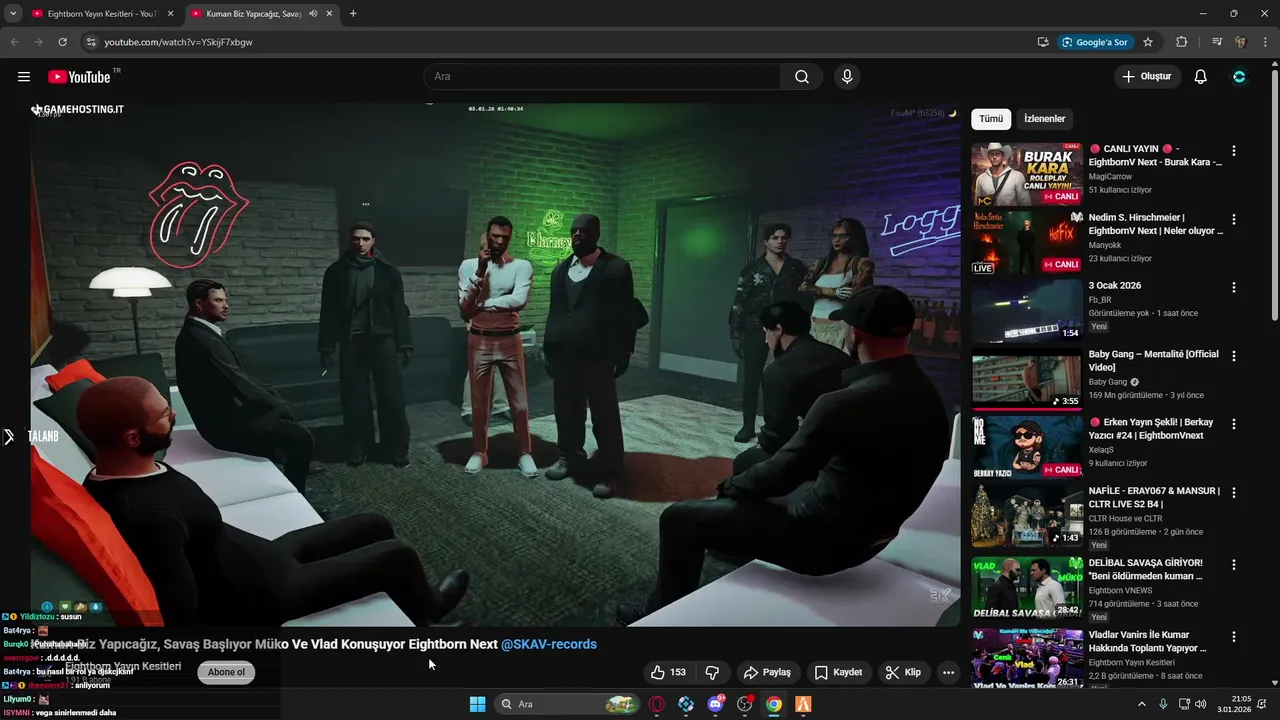
Task: Select the Kuman Biz Yapıcağız tab
Action: click(x=253, y=13)
